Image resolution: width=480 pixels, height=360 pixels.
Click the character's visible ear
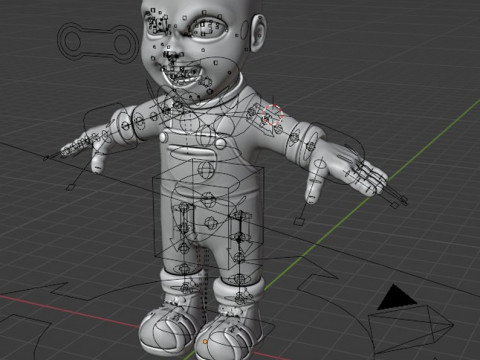258,33
